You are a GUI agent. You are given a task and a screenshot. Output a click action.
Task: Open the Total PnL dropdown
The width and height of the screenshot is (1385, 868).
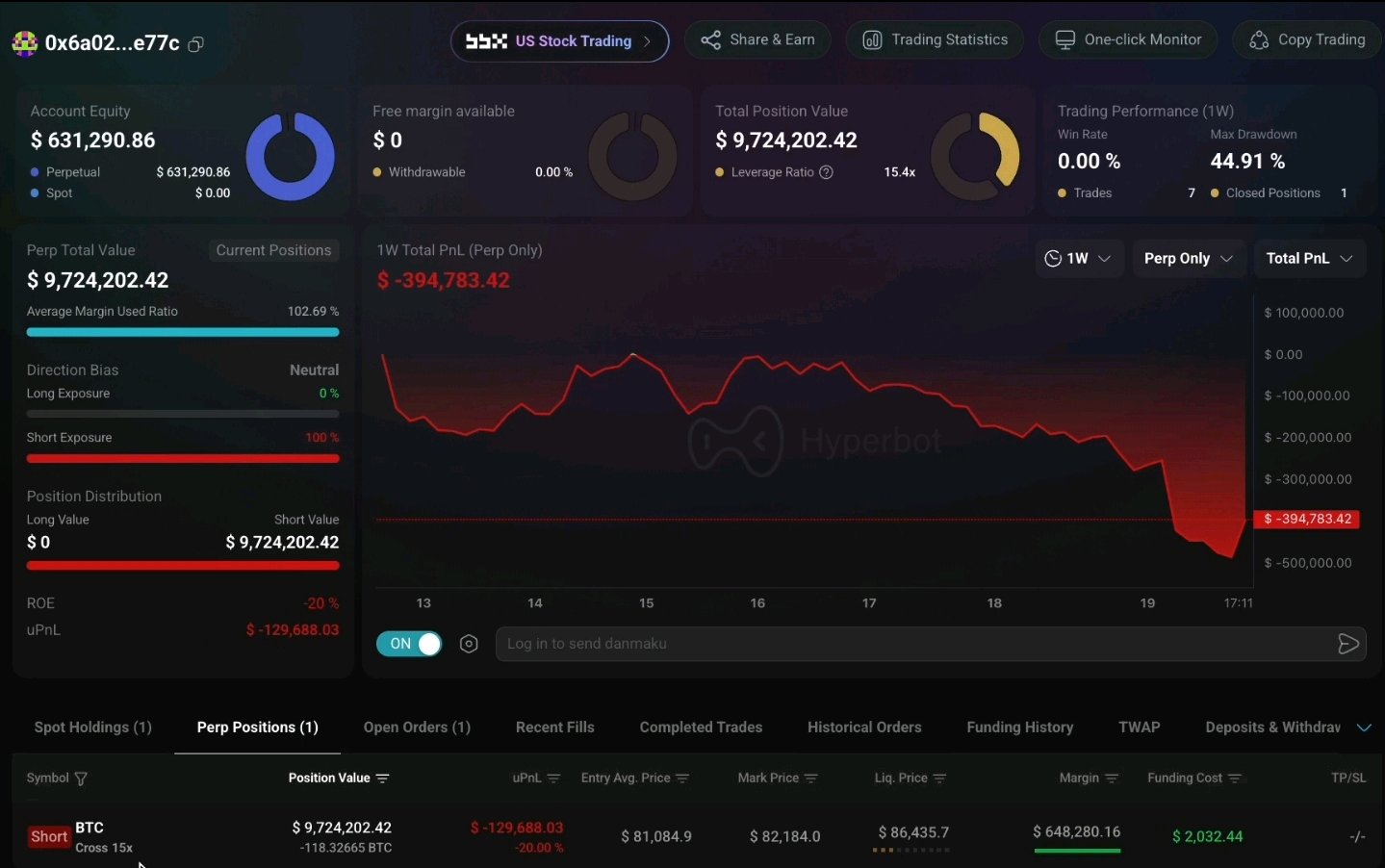click(1310, 259)
